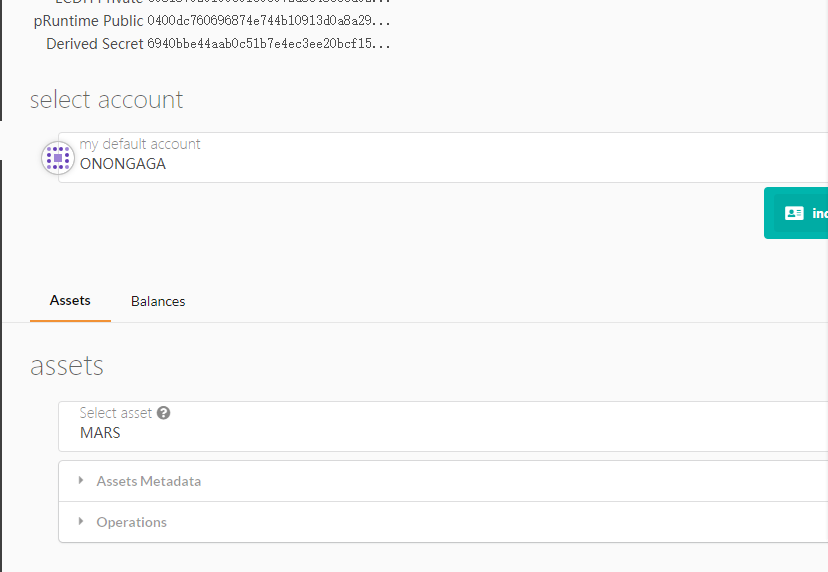
Task: Click the Operations label text
Action: [131, 522]
